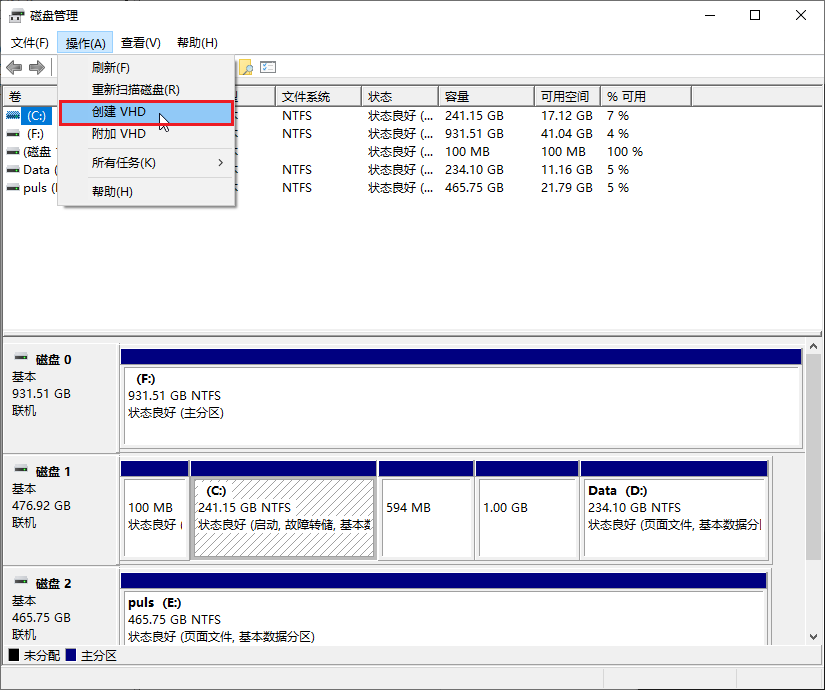Image resolution: width=825 pixels, height=690 pixels.
Task: Click the Disk Management title bar icon
Action: [17, 16]
